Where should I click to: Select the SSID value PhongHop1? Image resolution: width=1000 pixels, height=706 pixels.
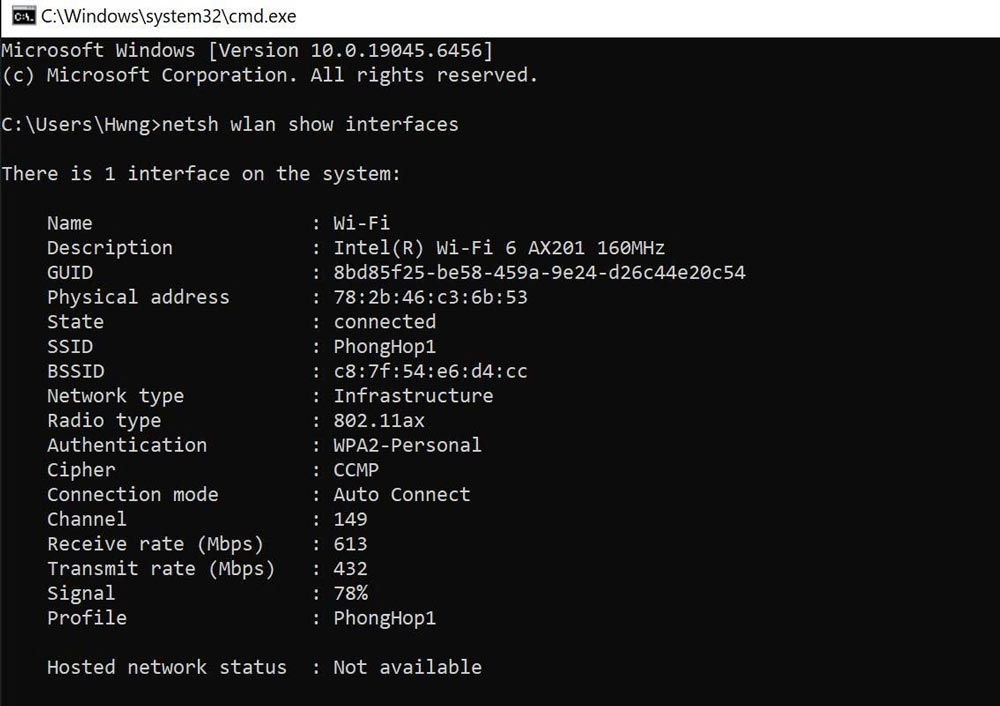pos(385,346)
